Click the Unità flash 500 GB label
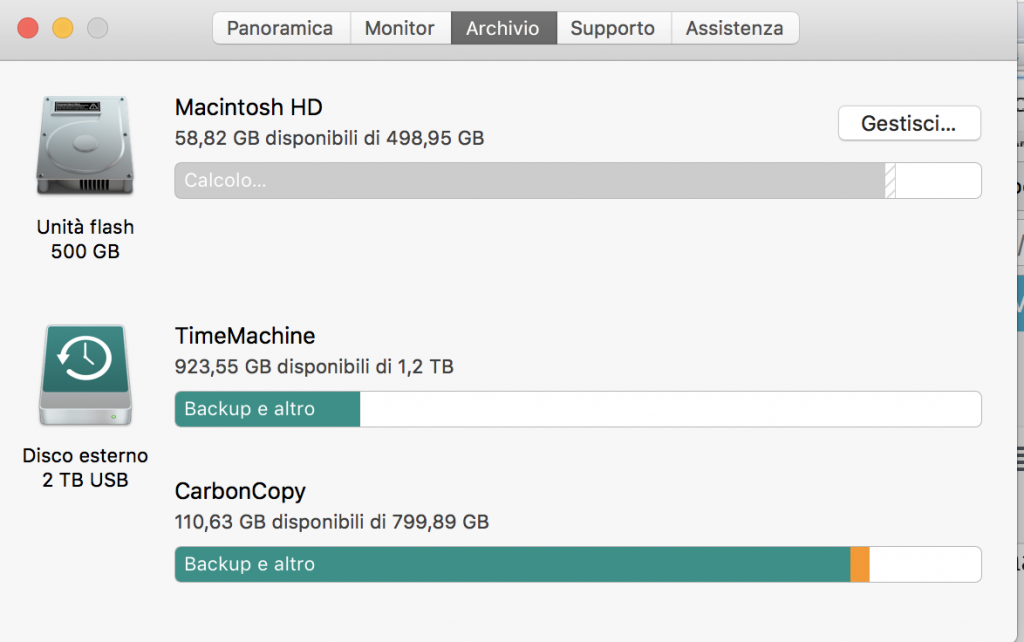Image resolution: width=1024 pixels, height=642 pixels. (x=86, y=239)
